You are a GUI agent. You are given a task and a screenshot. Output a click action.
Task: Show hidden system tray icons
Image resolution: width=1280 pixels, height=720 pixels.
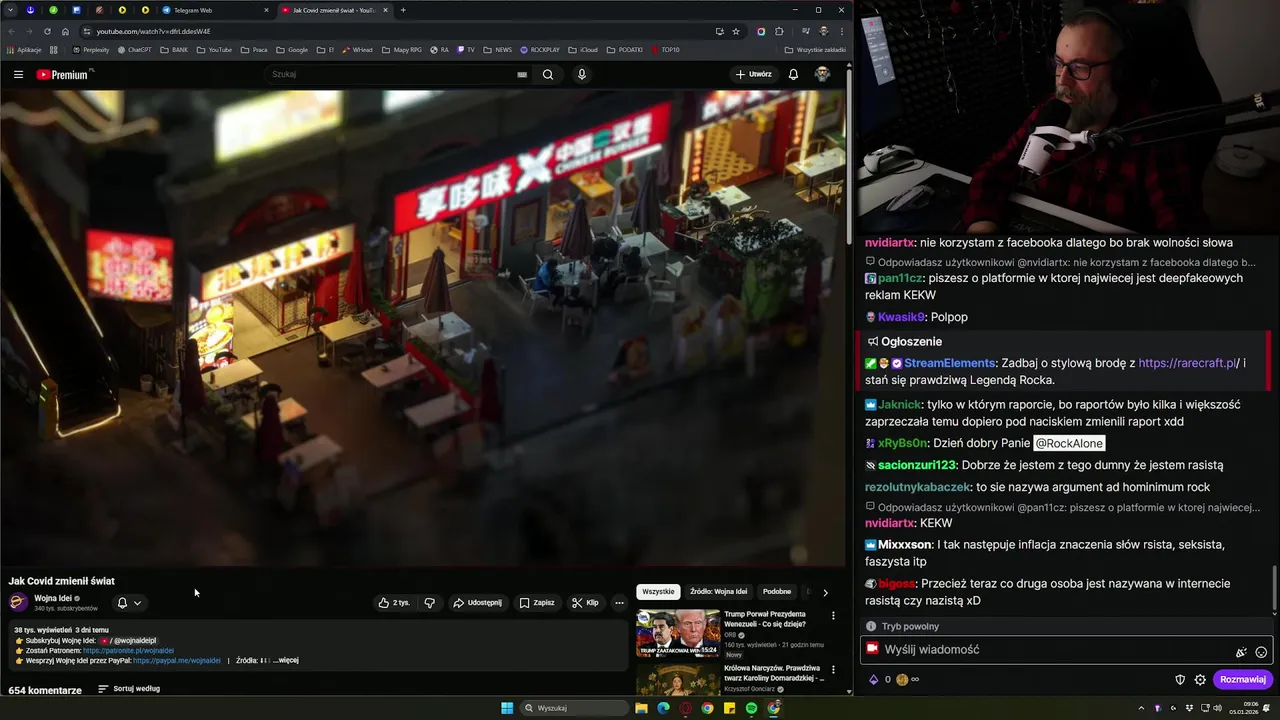click(1141, 708)
